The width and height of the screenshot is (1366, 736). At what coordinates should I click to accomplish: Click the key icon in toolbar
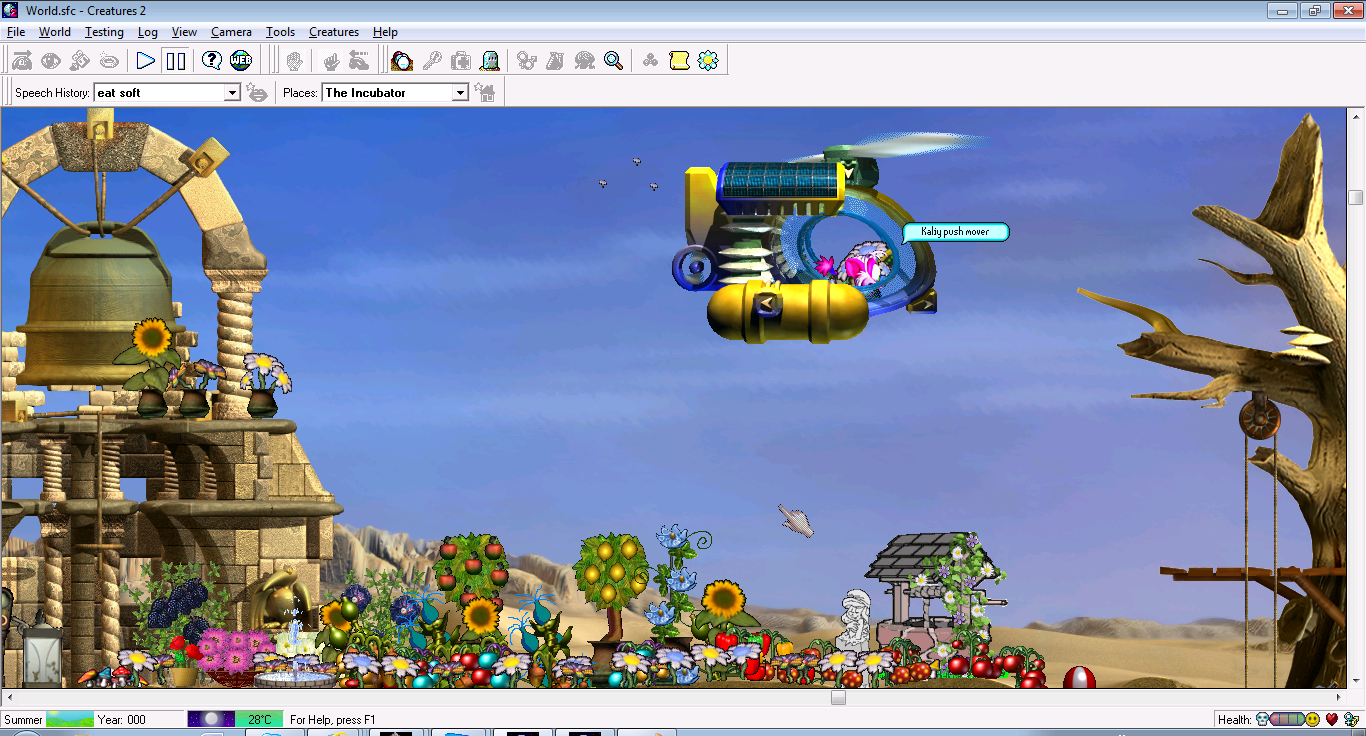point(432,61)
